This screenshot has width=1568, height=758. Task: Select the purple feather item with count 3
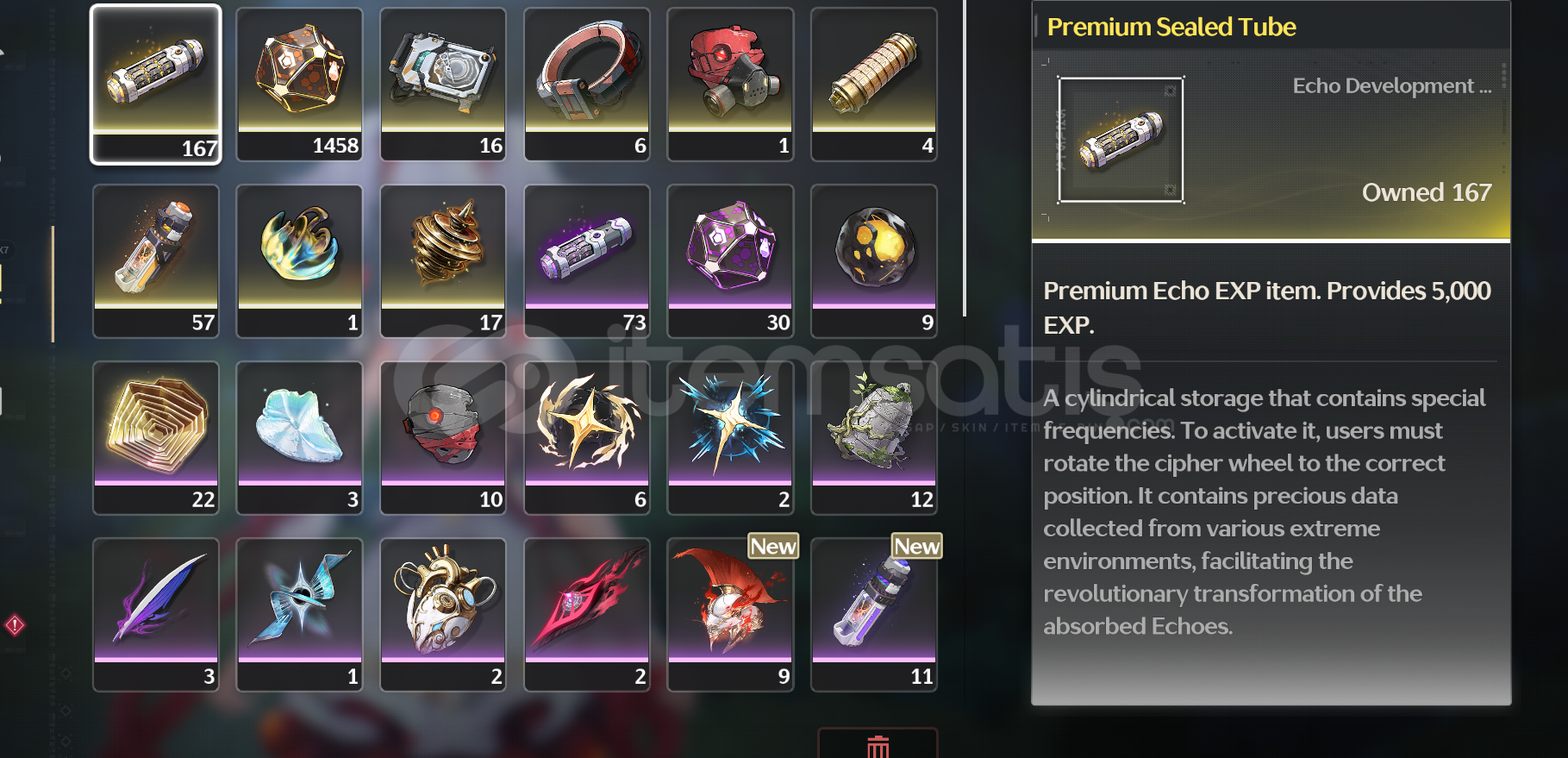(x=156, y=615)
